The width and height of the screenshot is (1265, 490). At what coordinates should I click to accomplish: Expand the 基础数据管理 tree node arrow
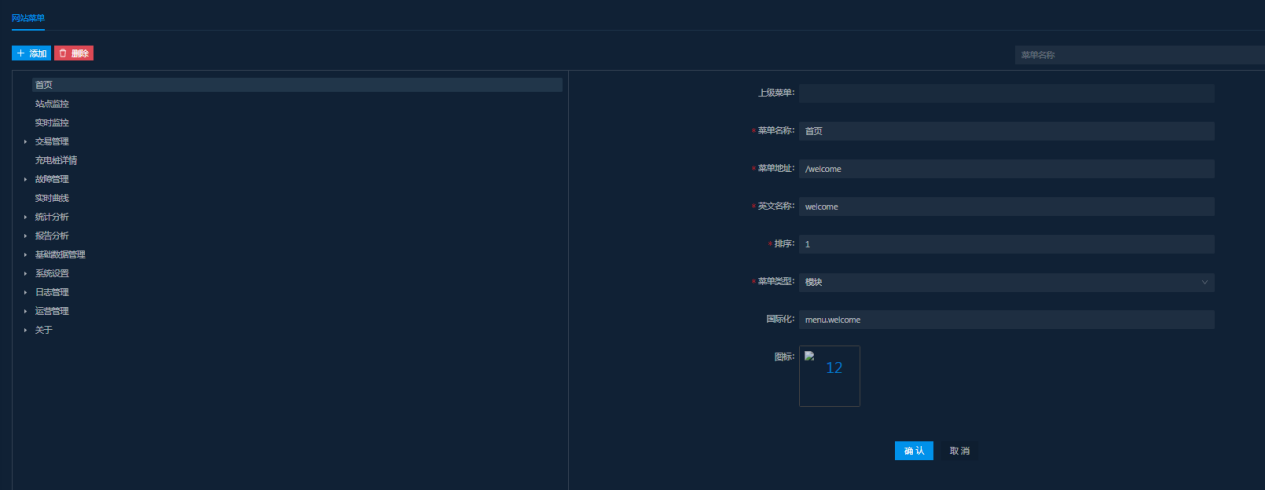[x=26, y=255]
